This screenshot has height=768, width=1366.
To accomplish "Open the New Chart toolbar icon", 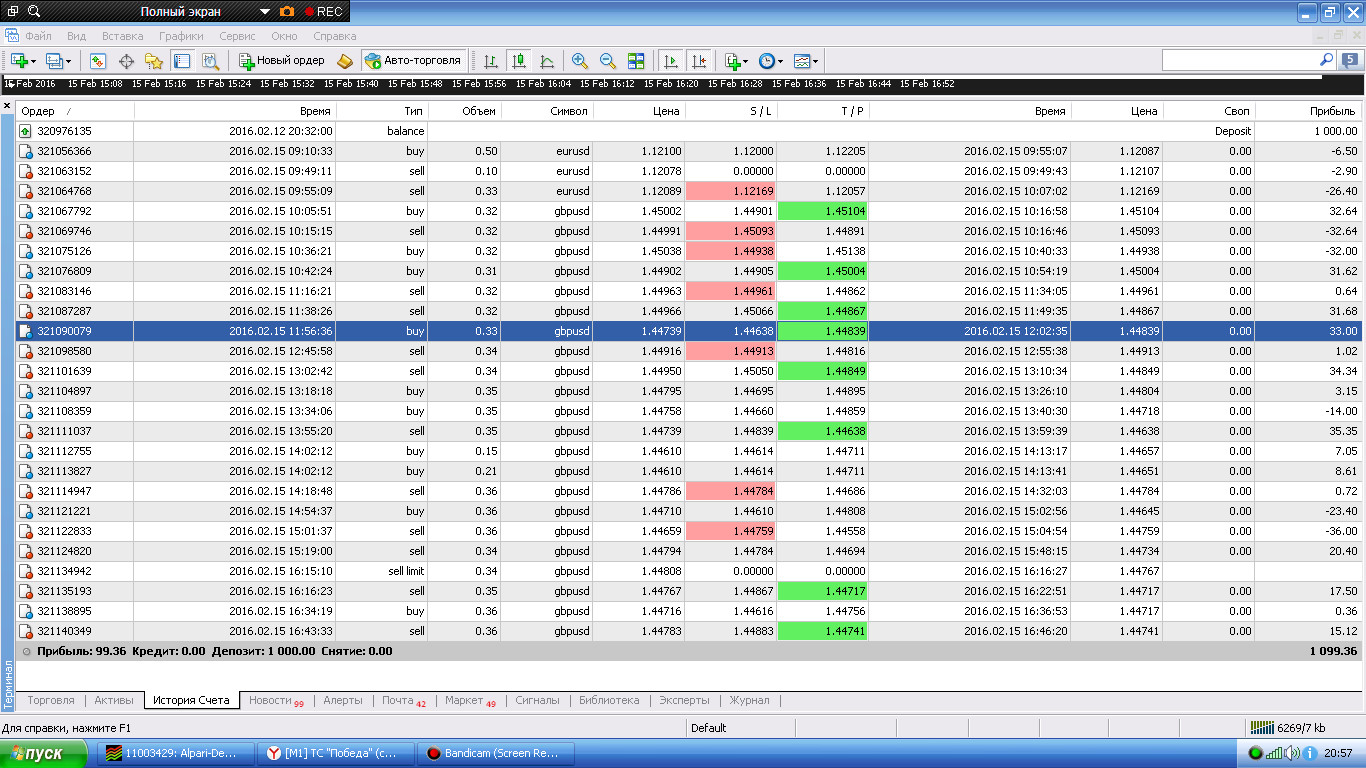I will click(x=20, y=61).
